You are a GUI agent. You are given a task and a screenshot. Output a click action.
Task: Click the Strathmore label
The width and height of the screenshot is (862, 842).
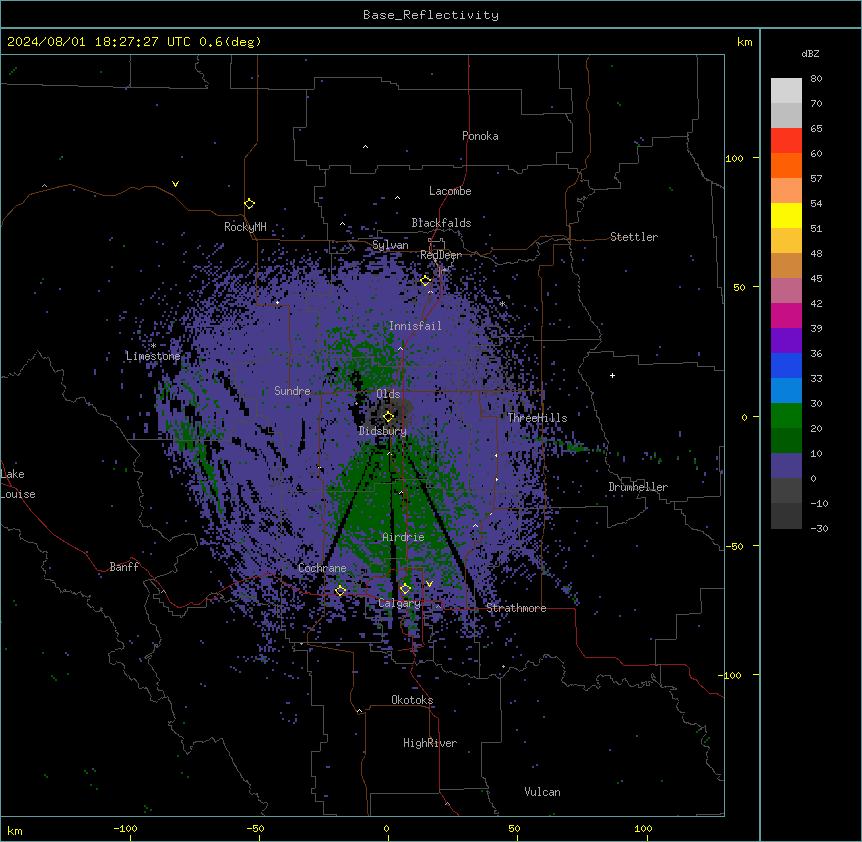click(516, 608)
